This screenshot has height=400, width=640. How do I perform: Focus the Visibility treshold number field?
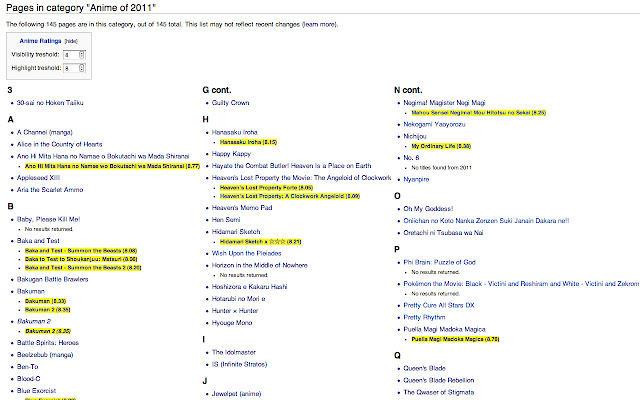74,55
